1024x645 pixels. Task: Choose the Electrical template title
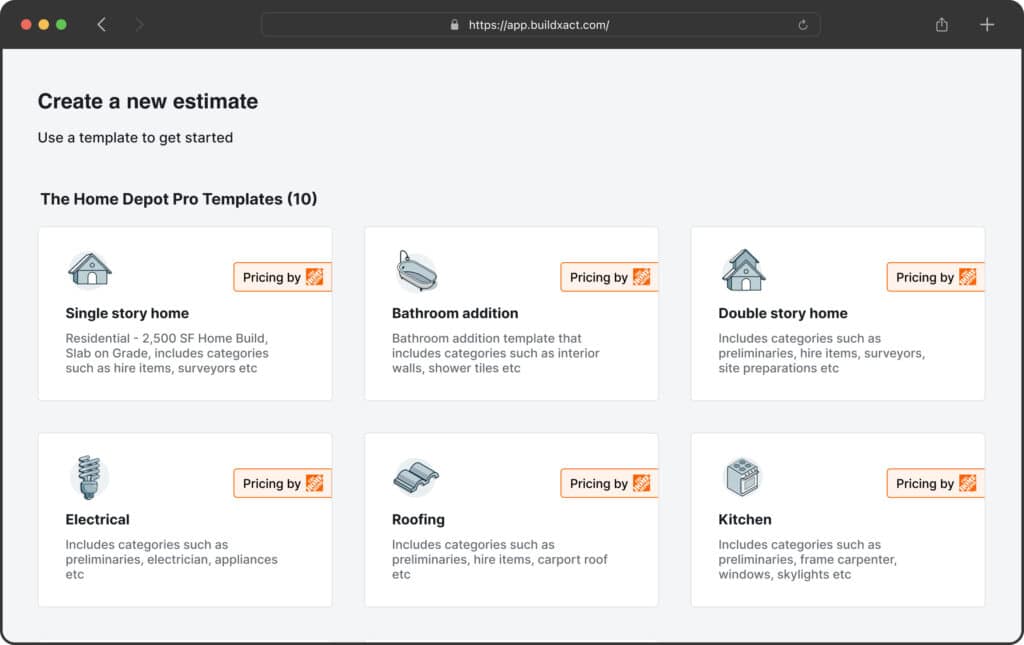97,520
